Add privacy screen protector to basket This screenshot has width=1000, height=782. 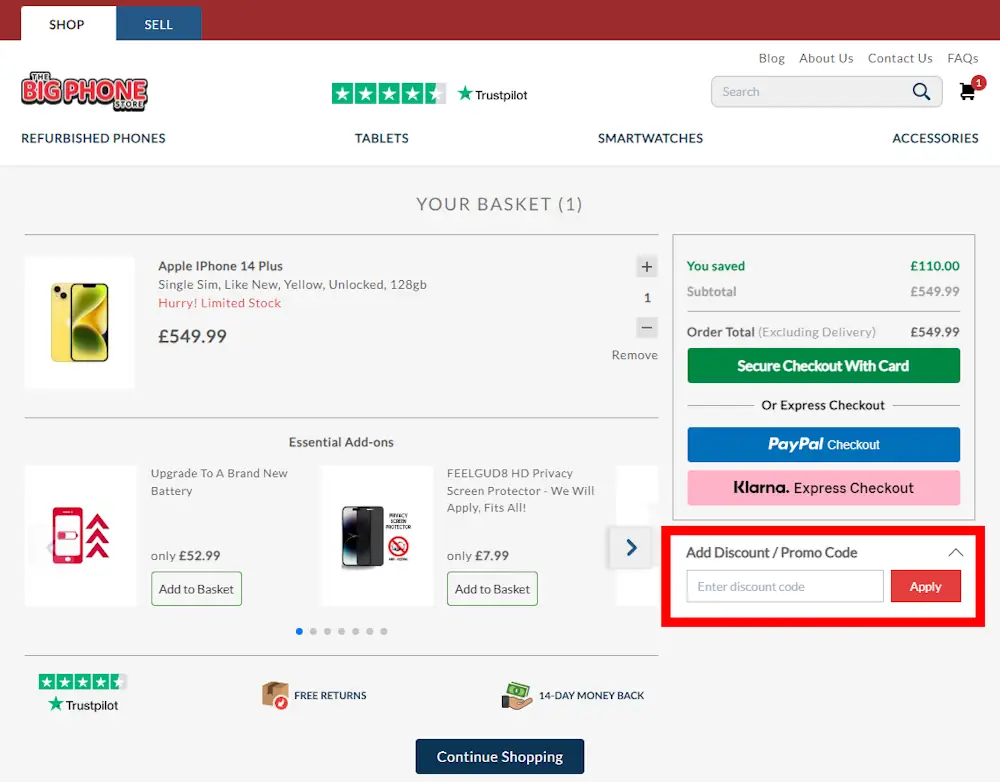(x=492, y=589)
